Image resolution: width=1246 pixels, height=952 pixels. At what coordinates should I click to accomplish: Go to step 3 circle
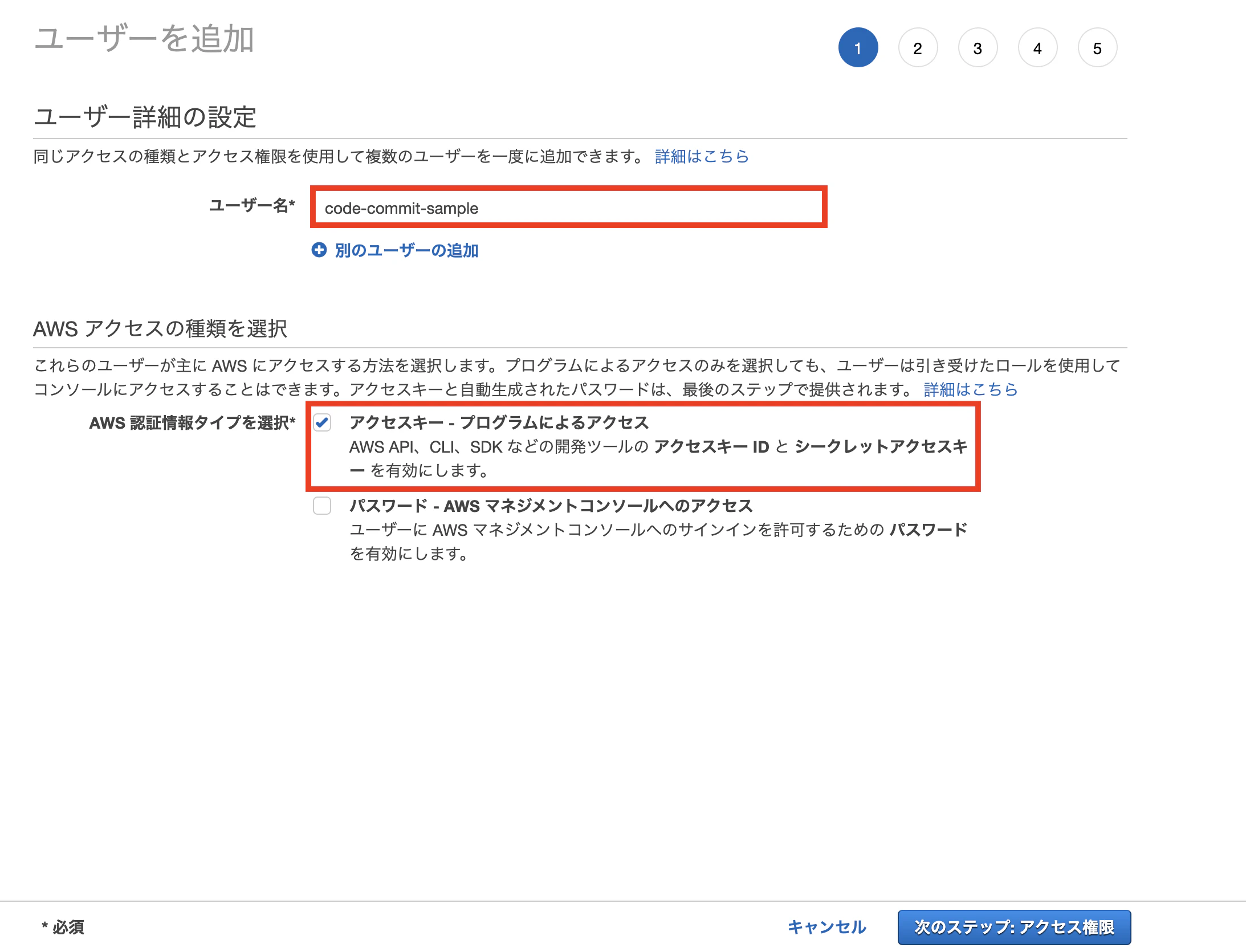click(978, 48)
